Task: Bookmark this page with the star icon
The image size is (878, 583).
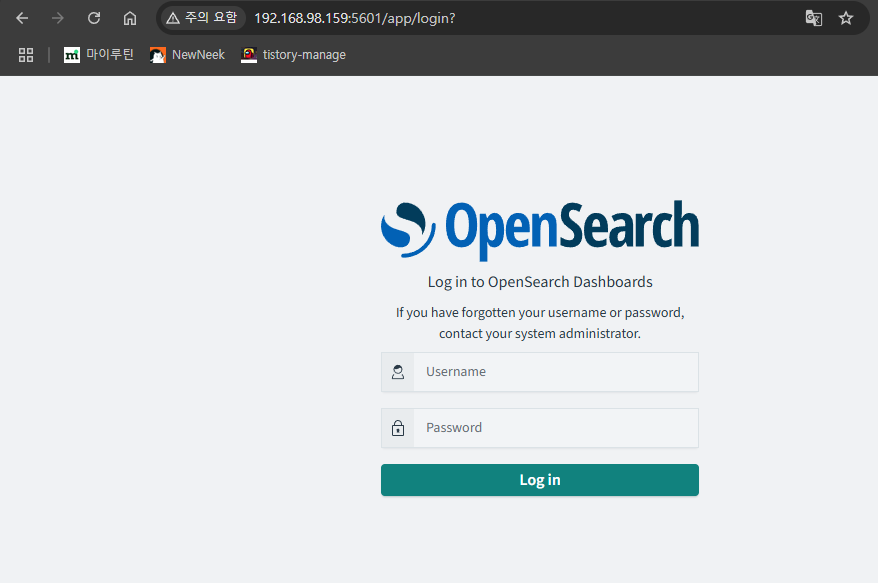Action: 846,18
